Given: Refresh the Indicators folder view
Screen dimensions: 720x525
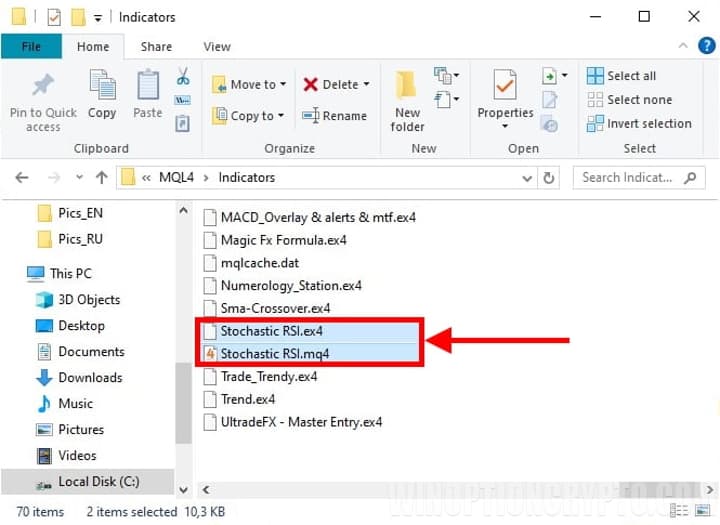Looking at the screenshot, I should coord(548,177).
